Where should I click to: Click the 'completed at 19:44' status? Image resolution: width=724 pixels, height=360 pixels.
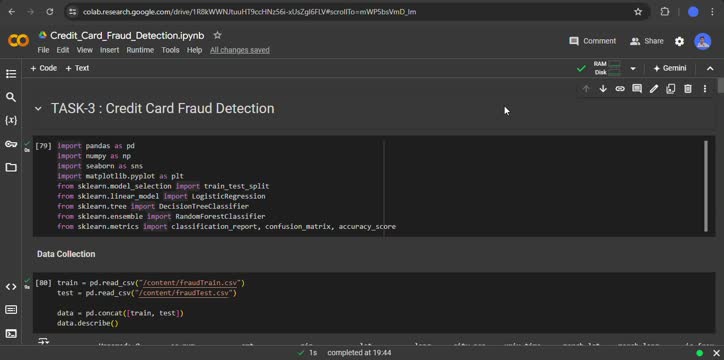tap(359, 353)
